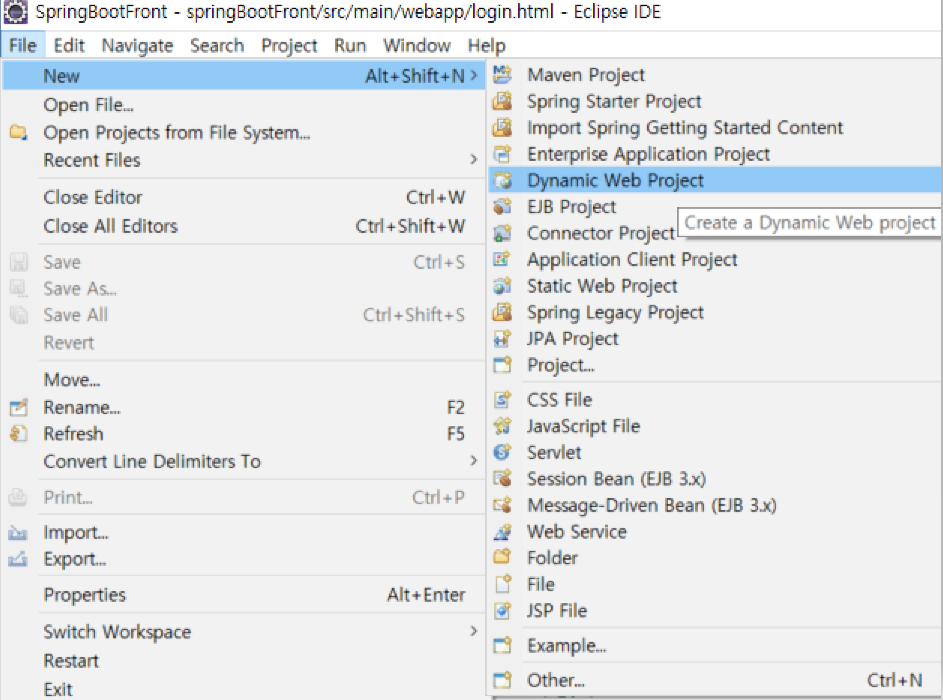
Task: Click the generic Project... icon
Action: click(502, 365)
